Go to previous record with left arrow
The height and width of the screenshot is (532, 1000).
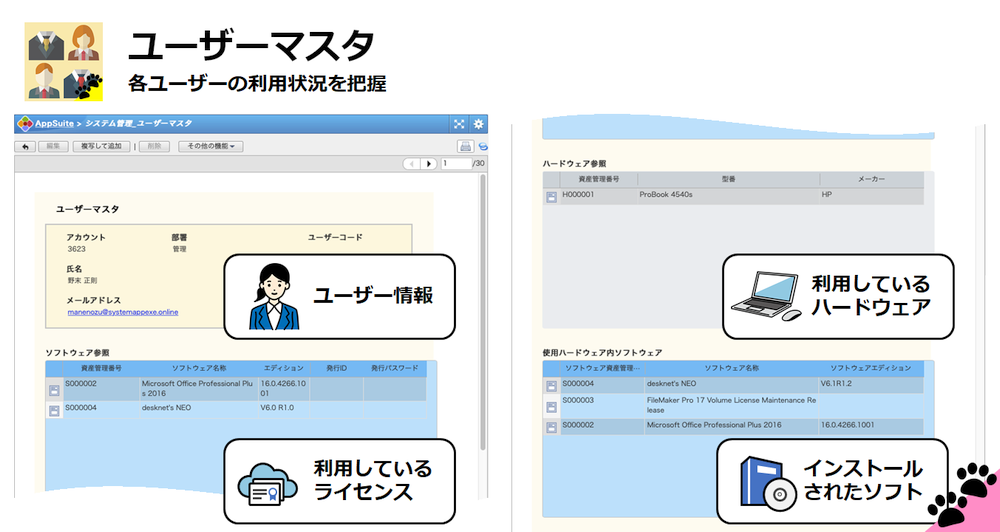pos(411,163)
